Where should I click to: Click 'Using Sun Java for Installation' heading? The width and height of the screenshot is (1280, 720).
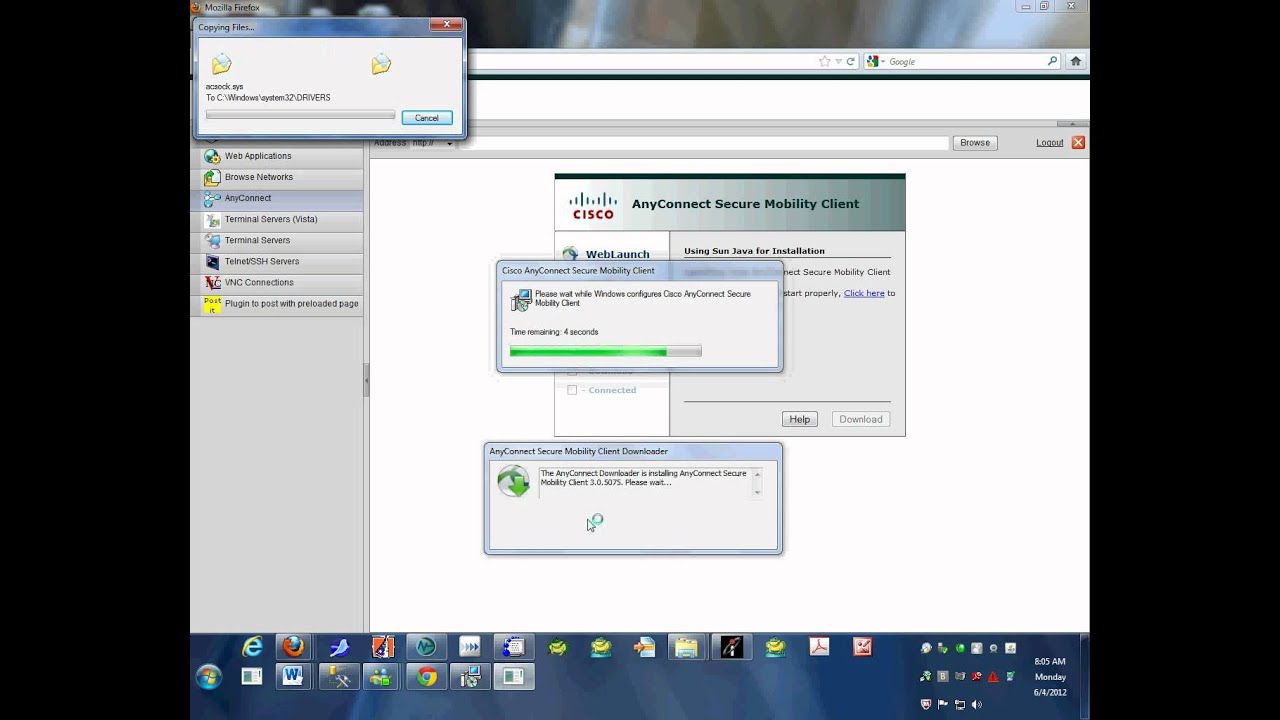pyautogui.click(x=755, y=251)
